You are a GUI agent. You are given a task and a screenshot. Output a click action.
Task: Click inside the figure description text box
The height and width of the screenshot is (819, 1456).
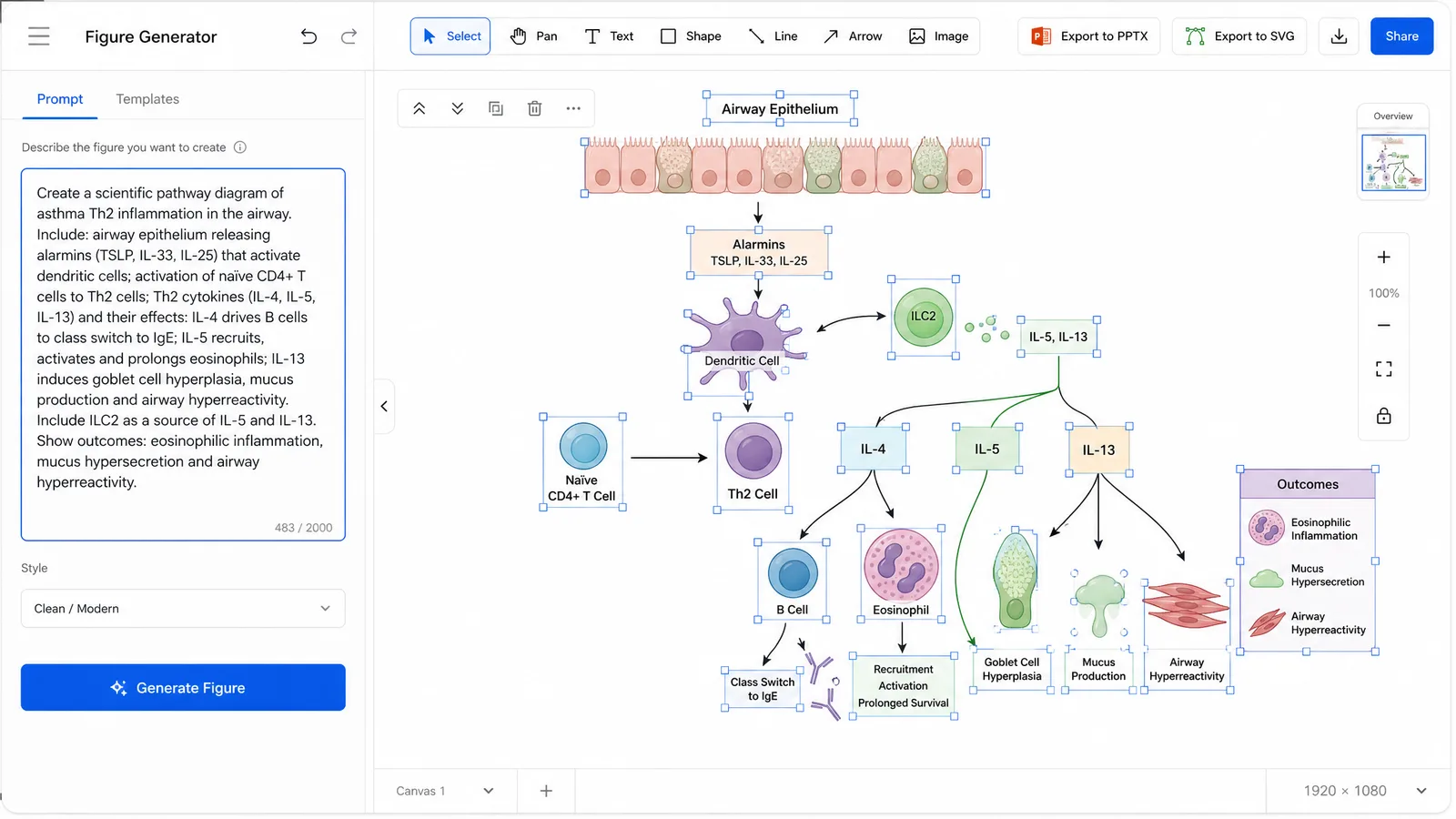pos(183,354)
